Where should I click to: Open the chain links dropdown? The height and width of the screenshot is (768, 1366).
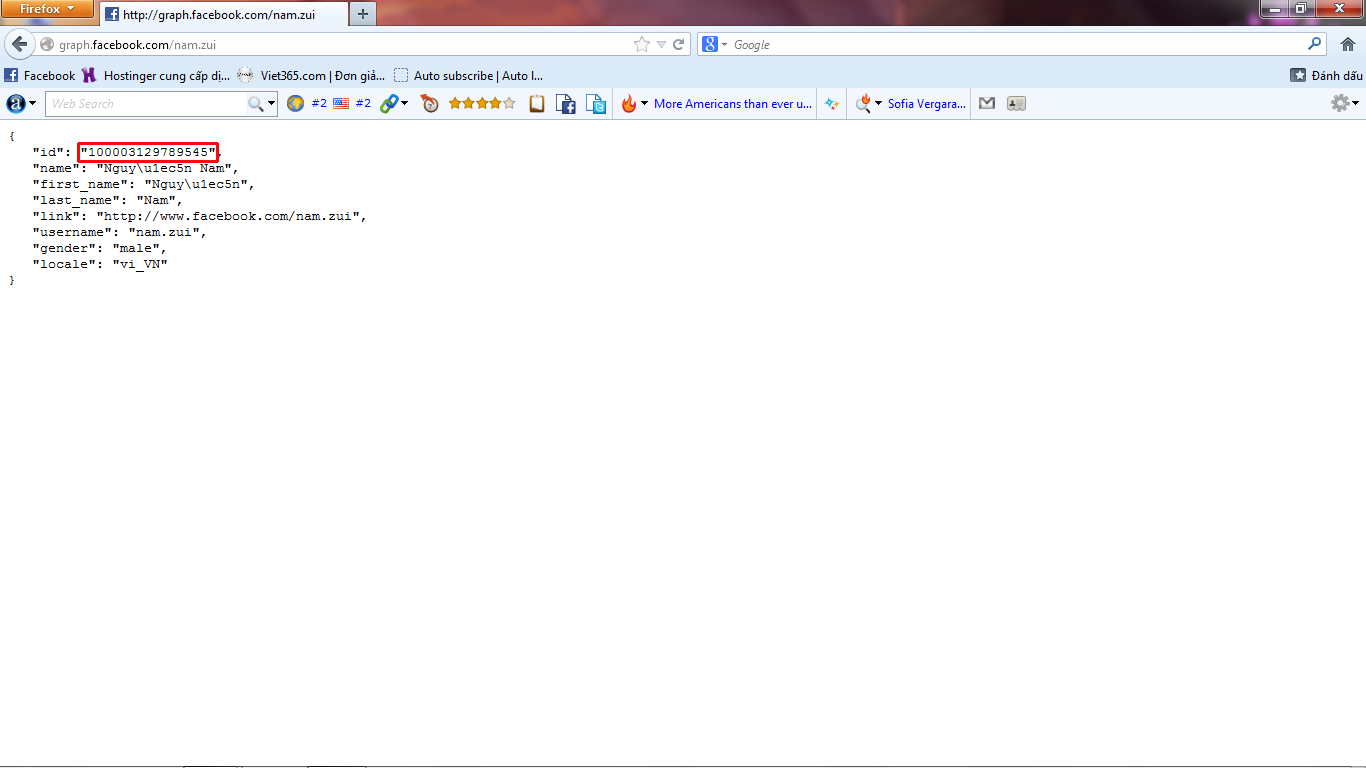394,103
